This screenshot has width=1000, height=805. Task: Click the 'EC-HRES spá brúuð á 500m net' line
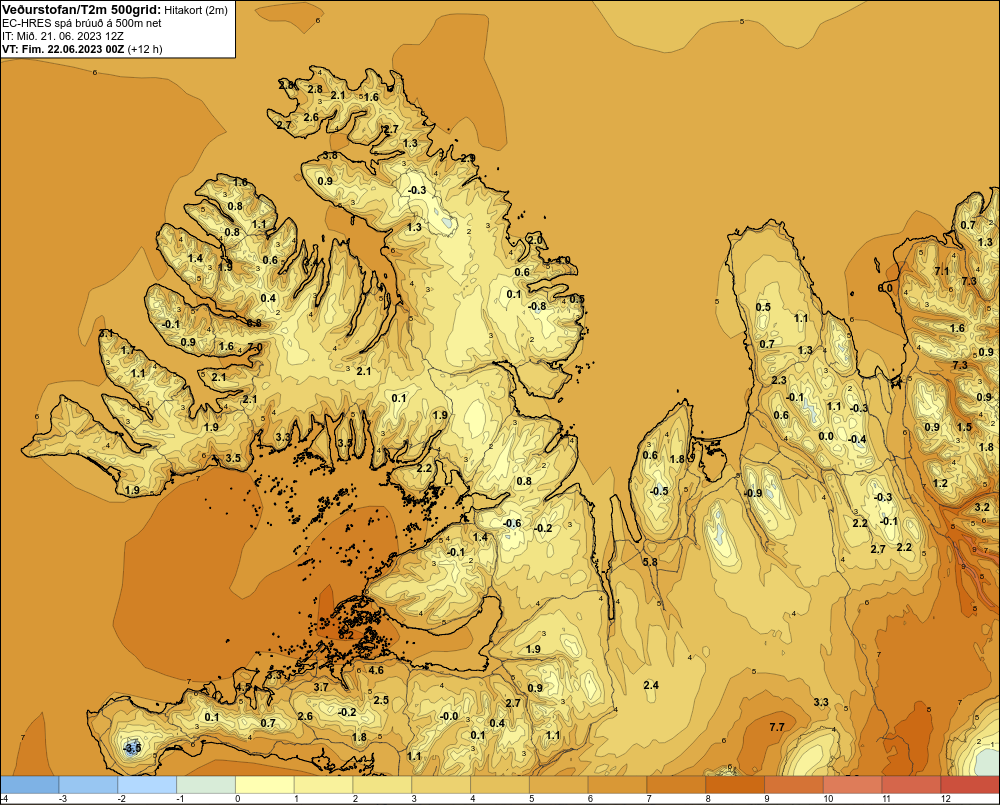(x=82, y=23)
